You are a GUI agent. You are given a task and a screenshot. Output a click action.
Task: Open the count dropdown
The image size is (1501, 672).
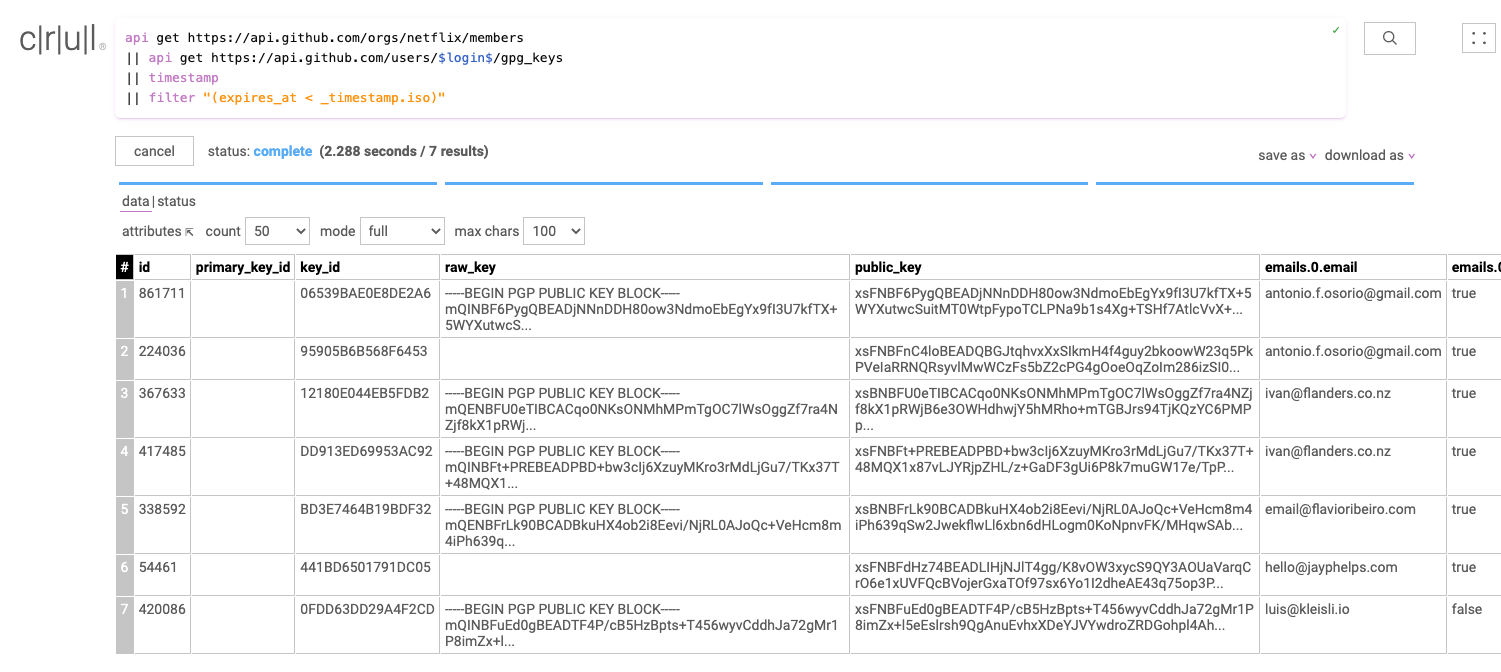coord(277,231)
